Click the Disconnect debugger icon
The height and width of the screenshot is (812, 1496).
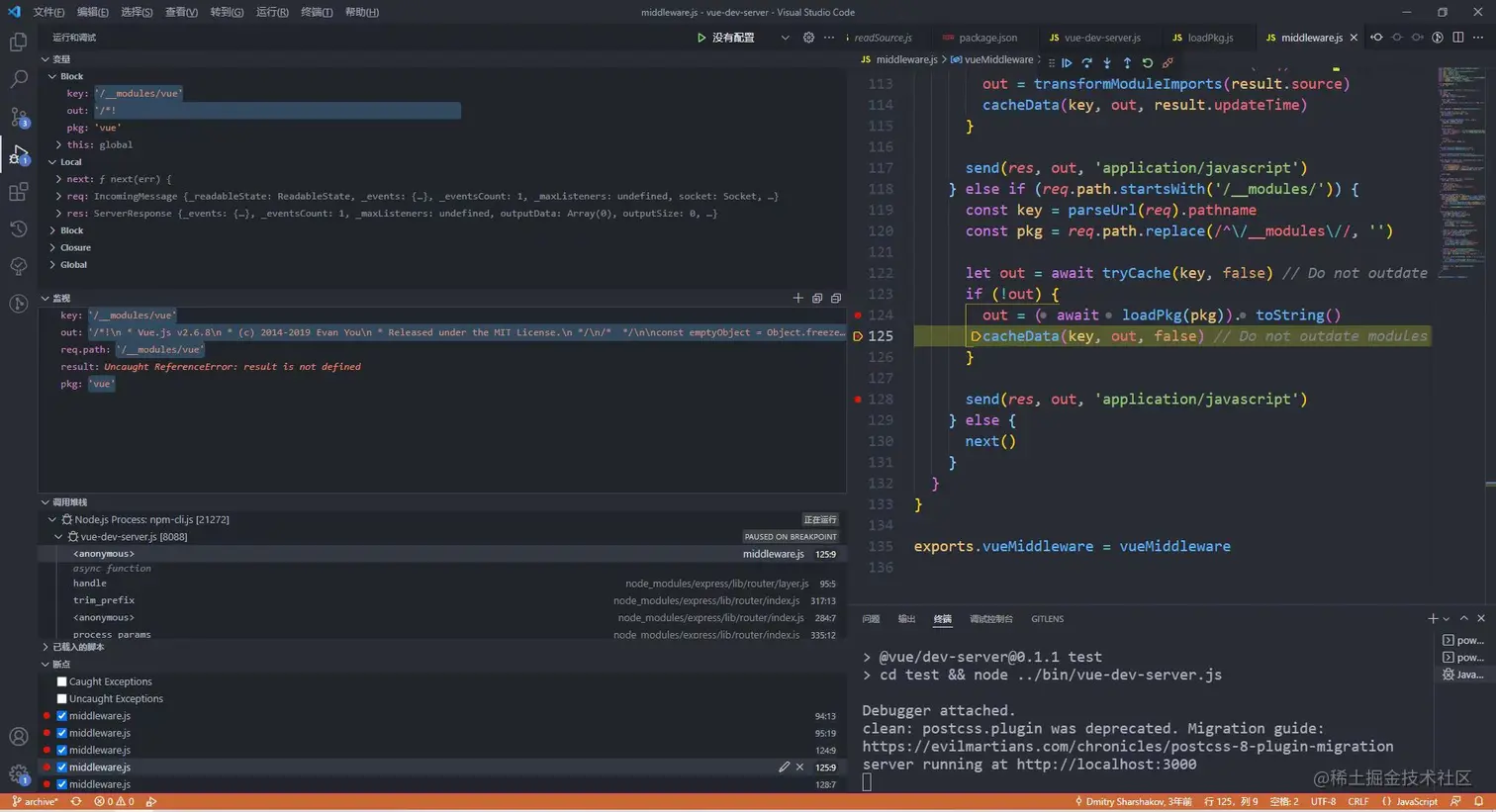[x=1168, y=62]
